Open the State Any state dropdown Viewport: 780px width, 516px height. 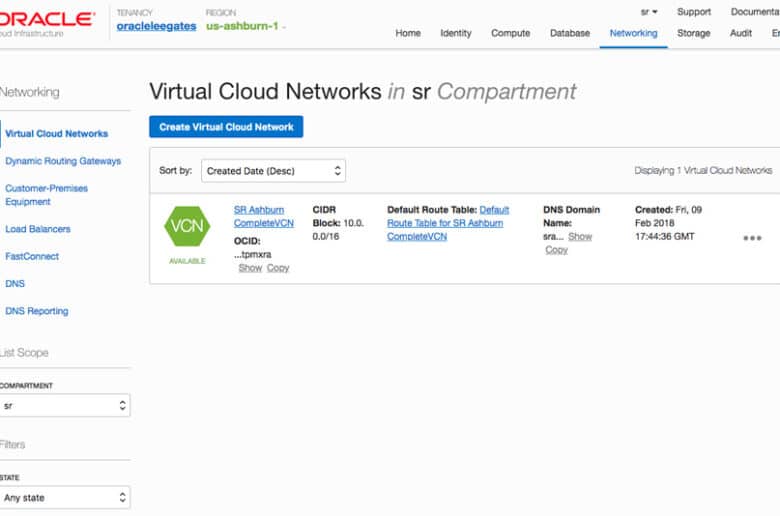click(x=65, y=498)
